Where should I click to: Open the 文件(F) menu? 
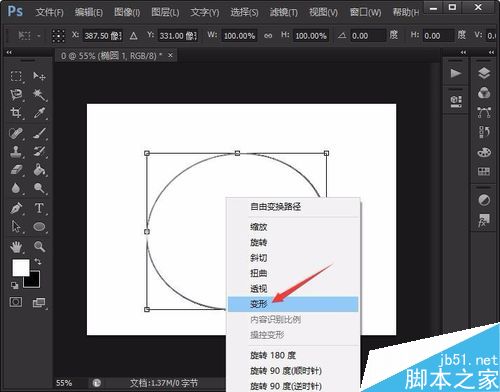coord(49,13)
